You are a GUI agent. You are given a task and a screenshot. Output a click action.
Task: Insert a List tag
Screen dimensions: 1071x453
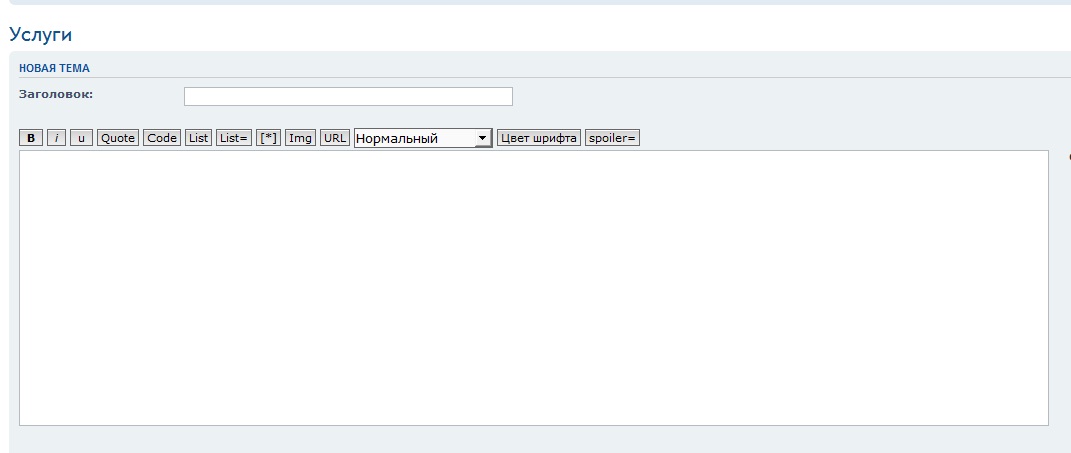(x=199, y=138)
